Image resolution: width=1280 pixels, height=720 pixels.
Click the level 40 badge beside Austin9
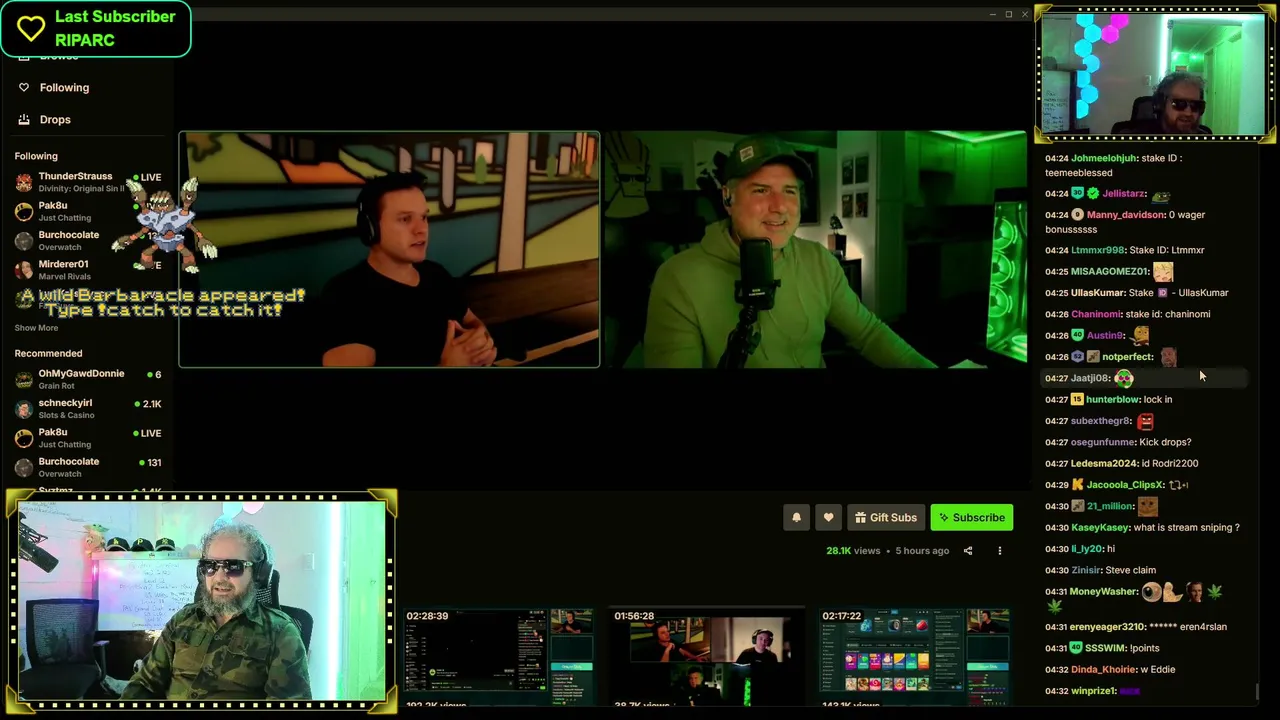pyautogui.click(x=1078, y=335)
